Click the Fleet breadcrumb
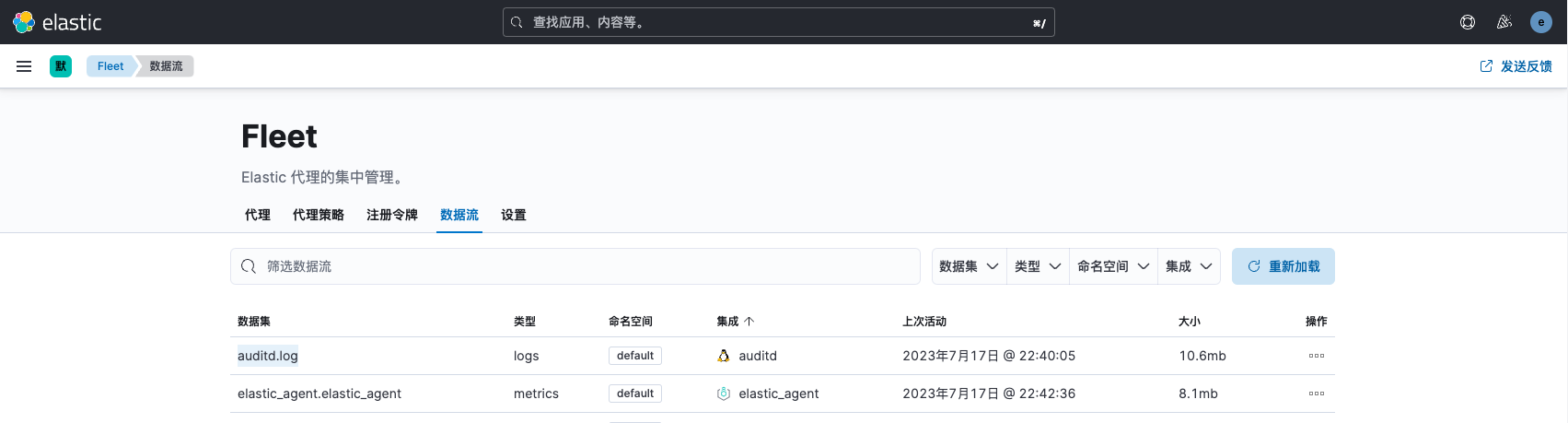 [110, 66]
